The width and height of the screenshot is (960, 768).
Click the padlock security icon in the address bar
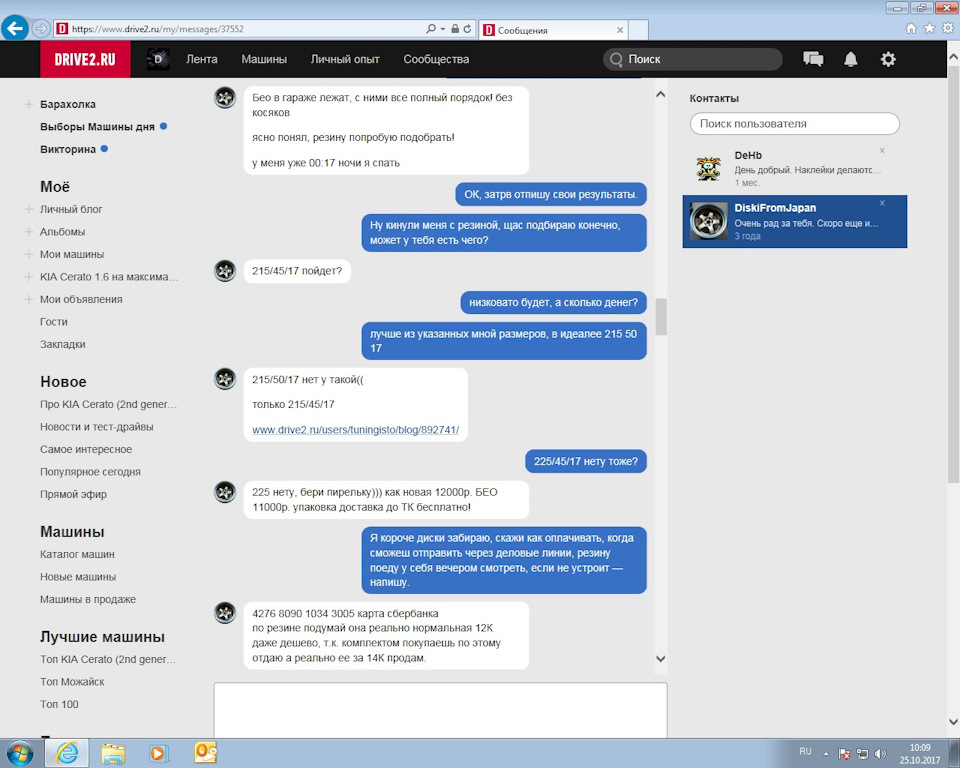455,29
